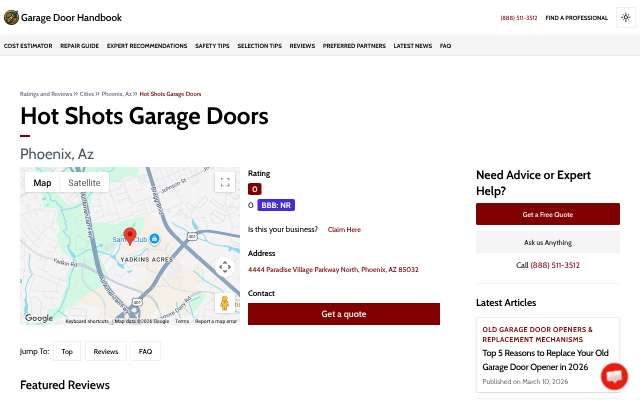Switch map to Satellite view

pyautogui.click(x=84, y=183)
